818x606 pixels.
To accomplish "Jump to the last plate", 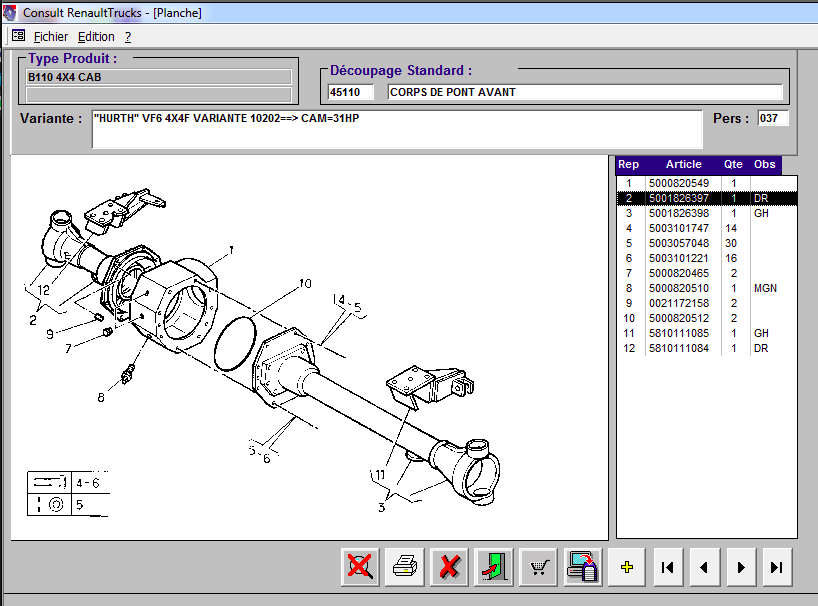I will tap(776, 567).
